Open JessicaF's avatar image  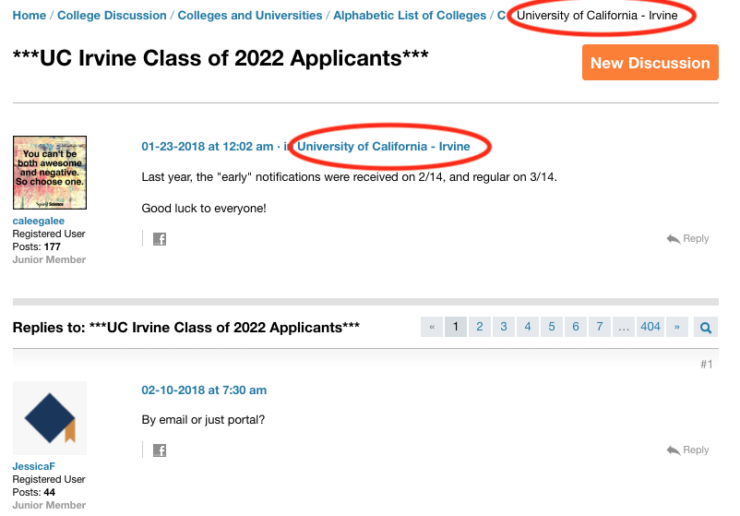[x=50, y=418]
